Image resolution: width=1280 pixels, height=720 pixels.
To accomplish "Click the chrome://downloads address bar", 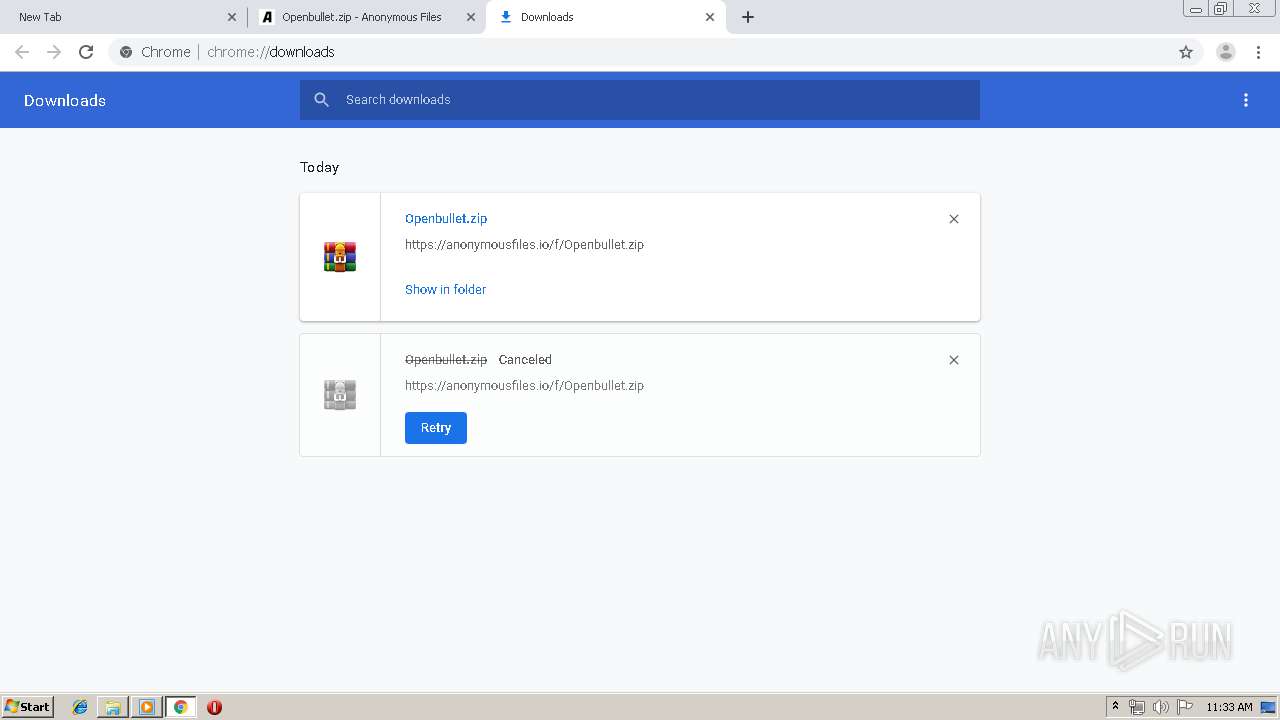I will (x=640, y=52).
